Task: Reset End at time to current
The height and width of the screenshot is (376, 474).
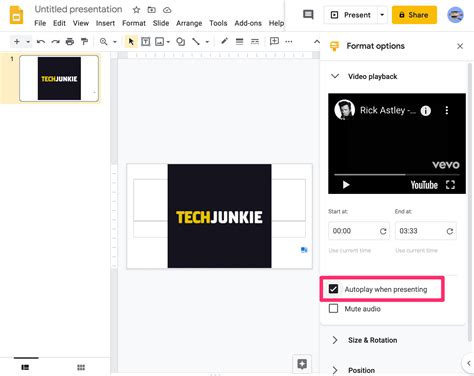Action: tap(450, 231)
